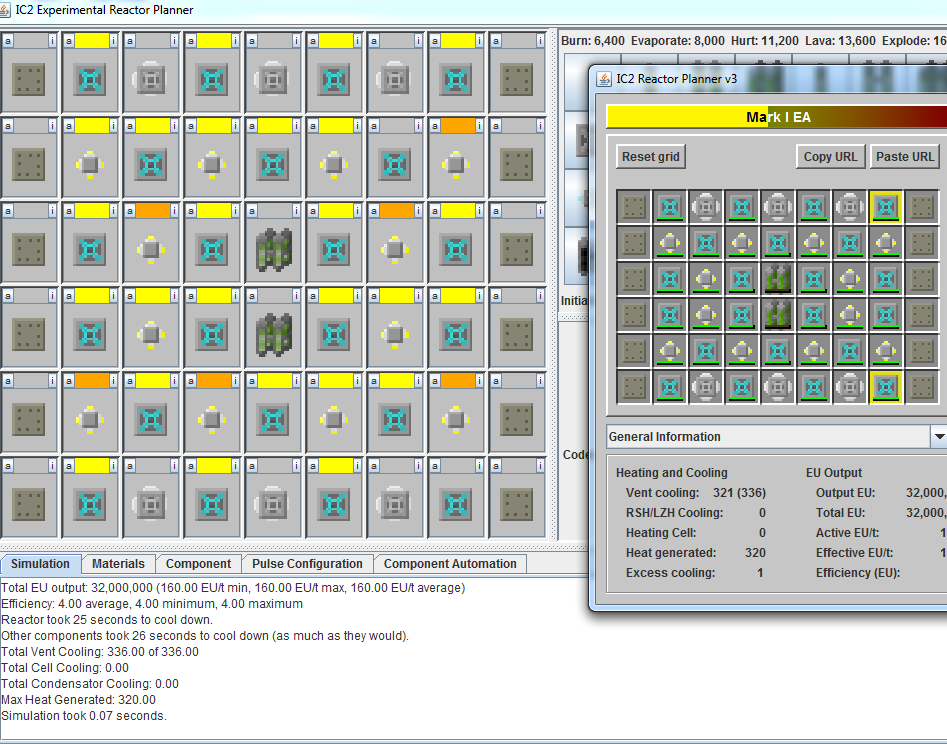Select heat exchanger at row 4 column 7, large grid

point(395,335)
